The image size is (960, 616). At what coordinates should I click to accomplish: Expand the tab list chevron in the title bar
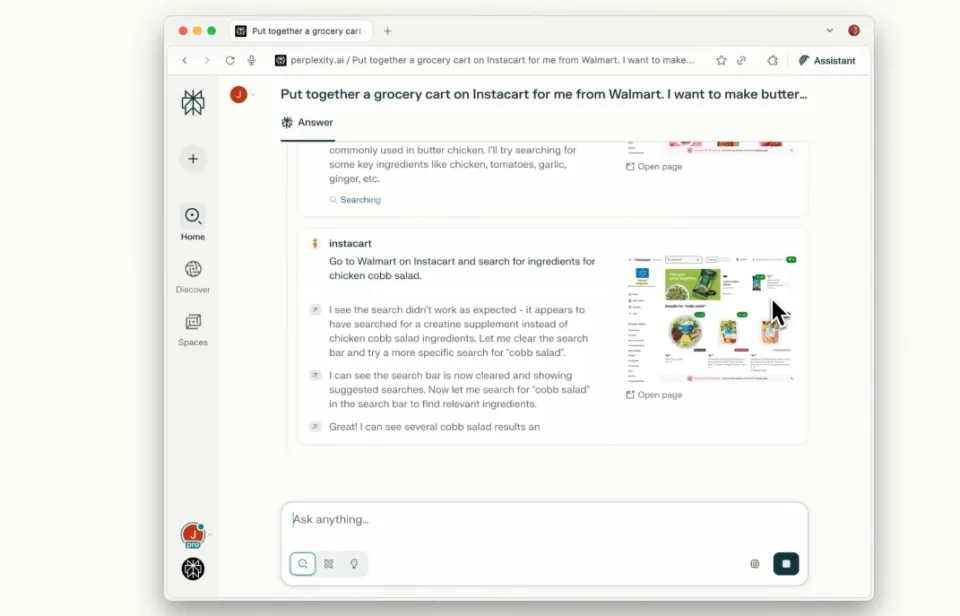point(829,31)
